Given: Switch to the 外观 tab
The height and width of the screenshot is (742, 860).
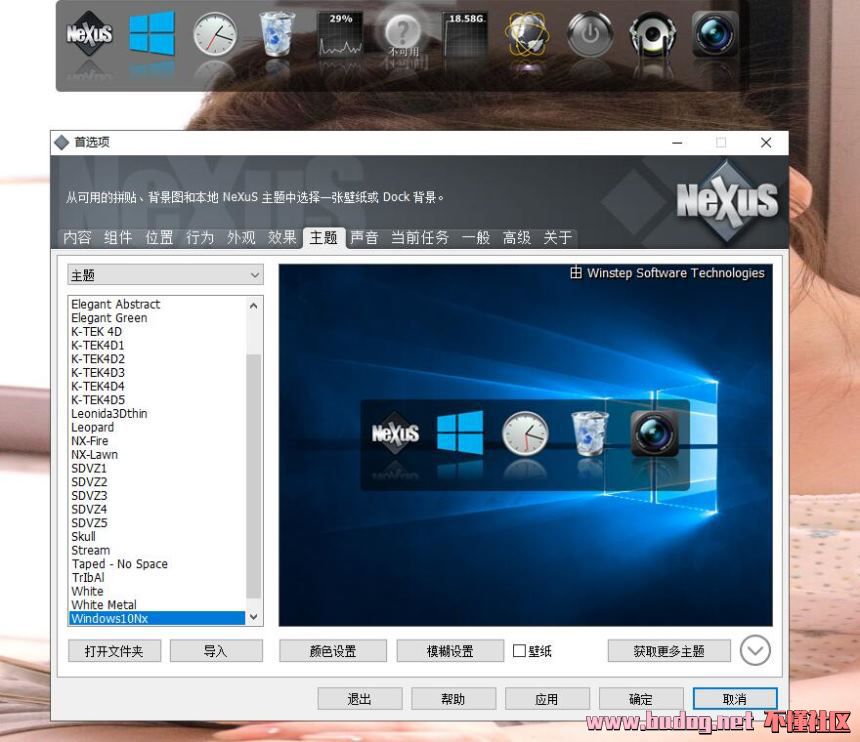Looking at the screenshot, I should (x=241, y=237).
